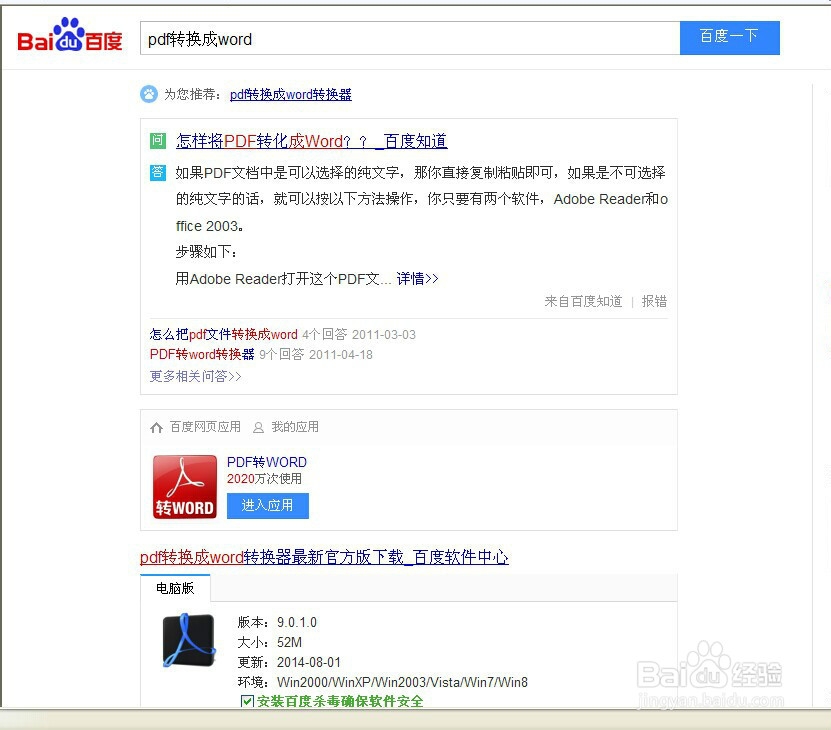Screen dimensions: 831x730
Task: Click 详情>> to read full answer
Action: pyautogui.click(x=417, y=278)
